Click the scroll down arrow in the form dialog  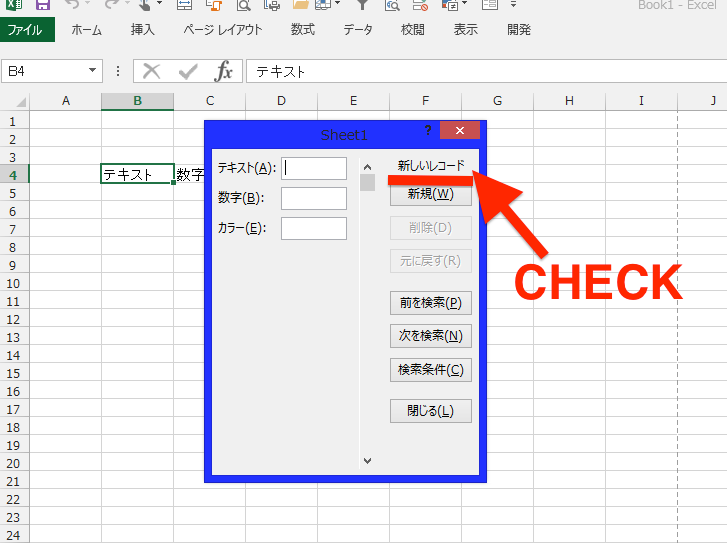[x=367, y=460]
